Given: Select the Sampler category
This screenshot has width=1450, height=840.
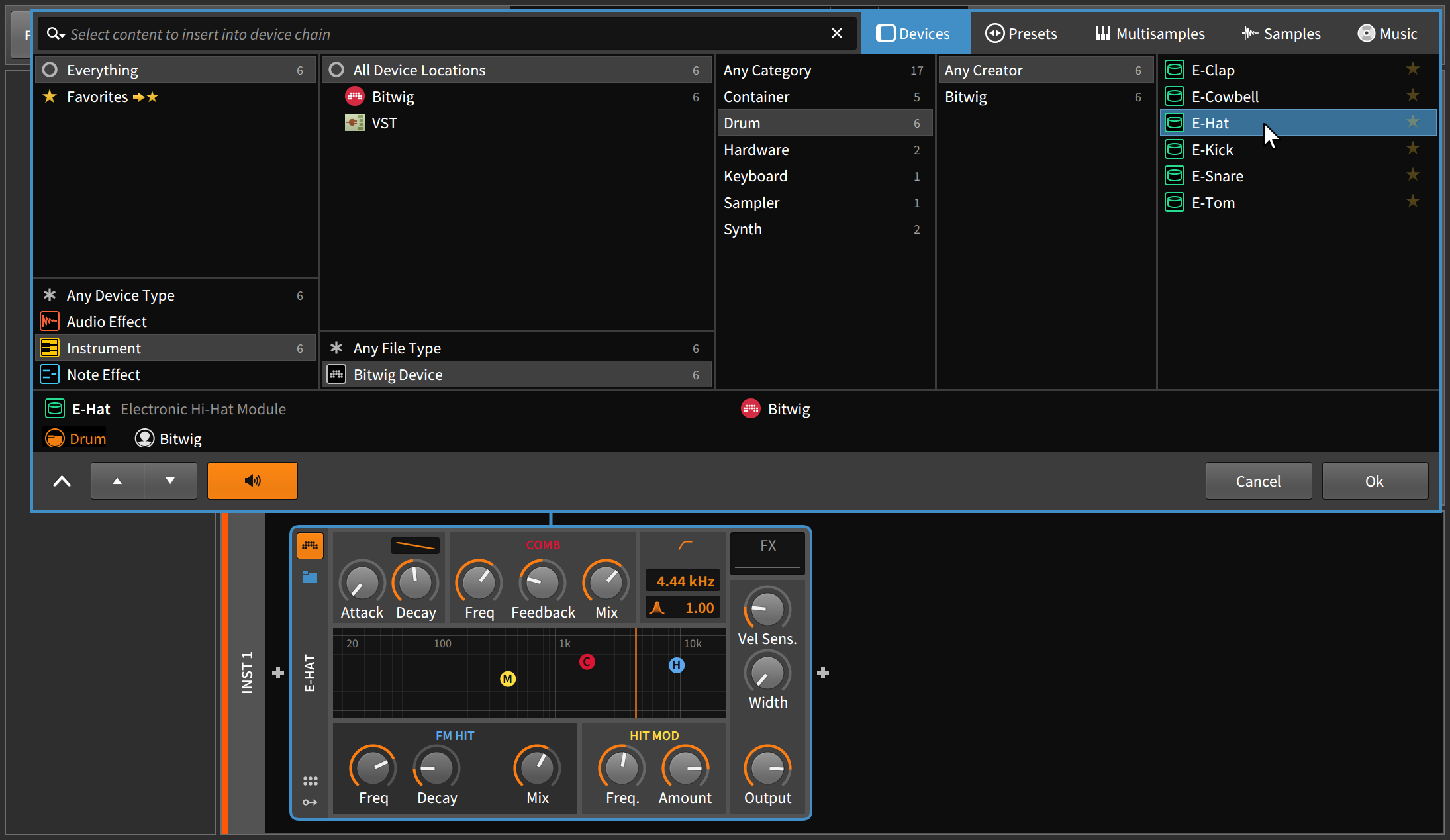Looking at the screenshot, I should [x=824, y=203].
